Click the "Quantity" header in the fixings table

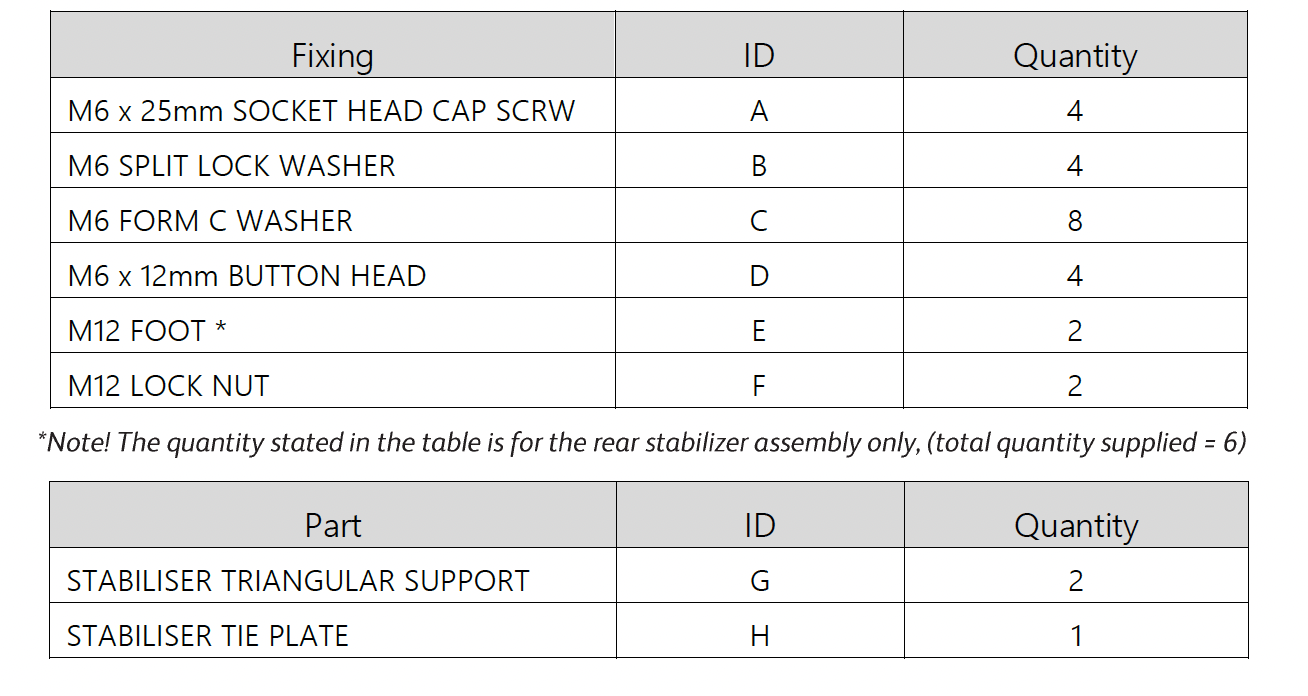[x=1075, y=56]
